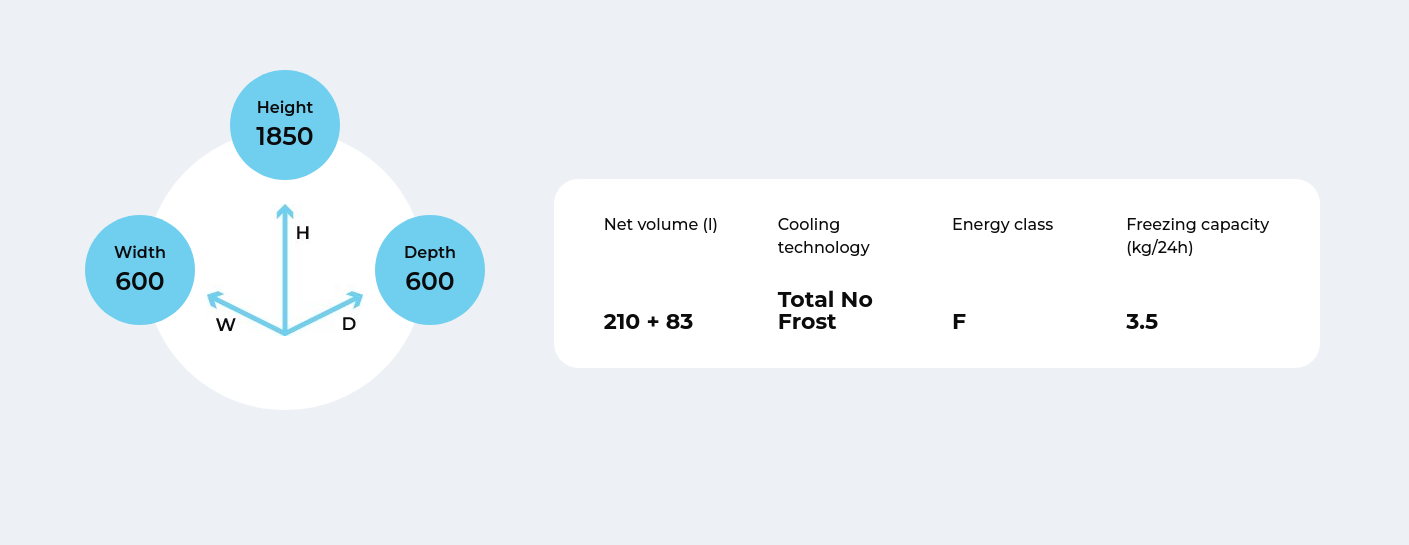Click the Depth 600 circle
This screenshot has height=545, width=1409.
(x=430, y=270)
